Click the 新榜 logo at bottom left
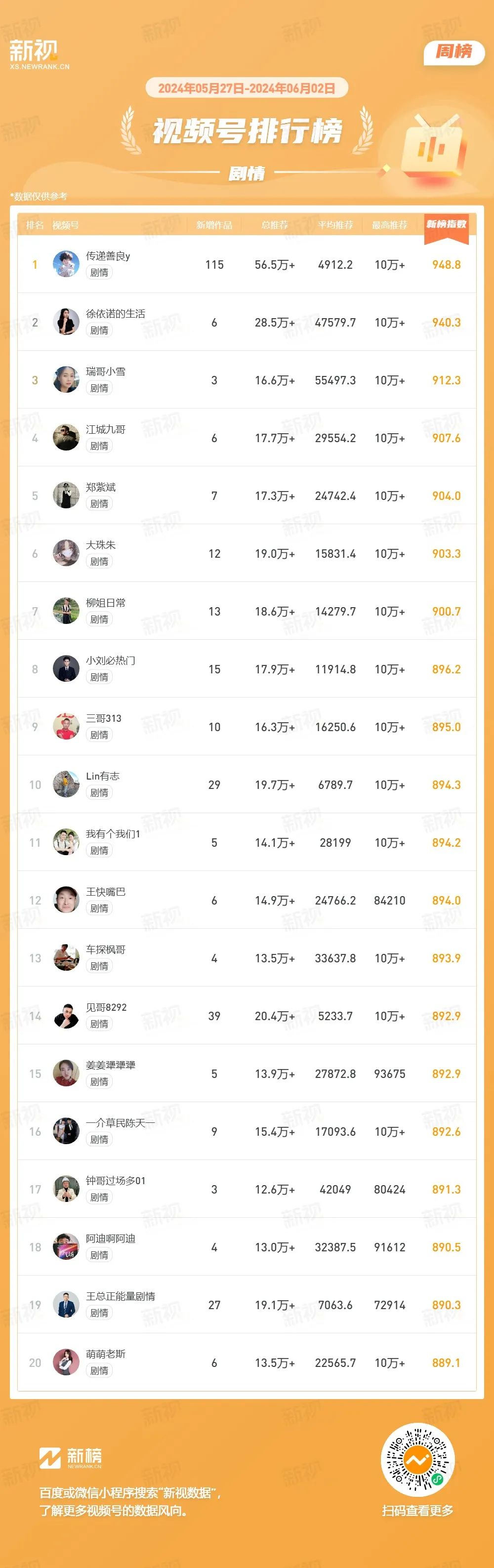 [x=71, y=1457]
